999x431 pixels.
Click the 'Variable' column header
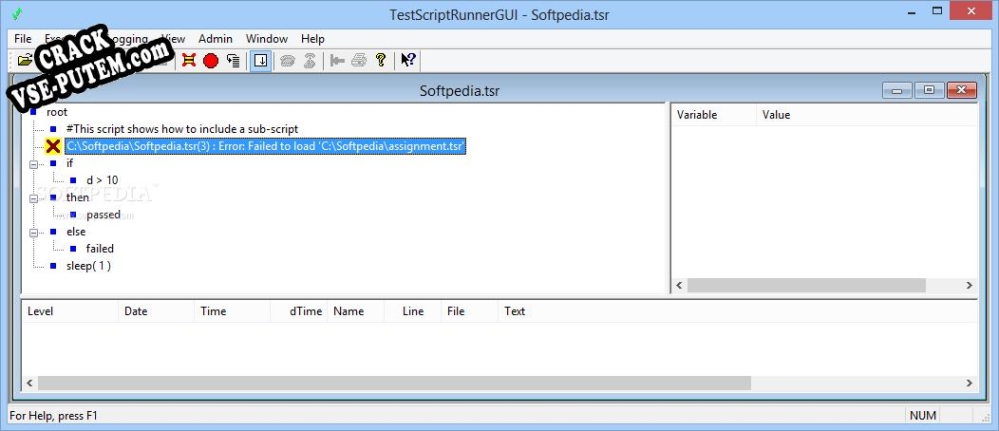(697, 115)
